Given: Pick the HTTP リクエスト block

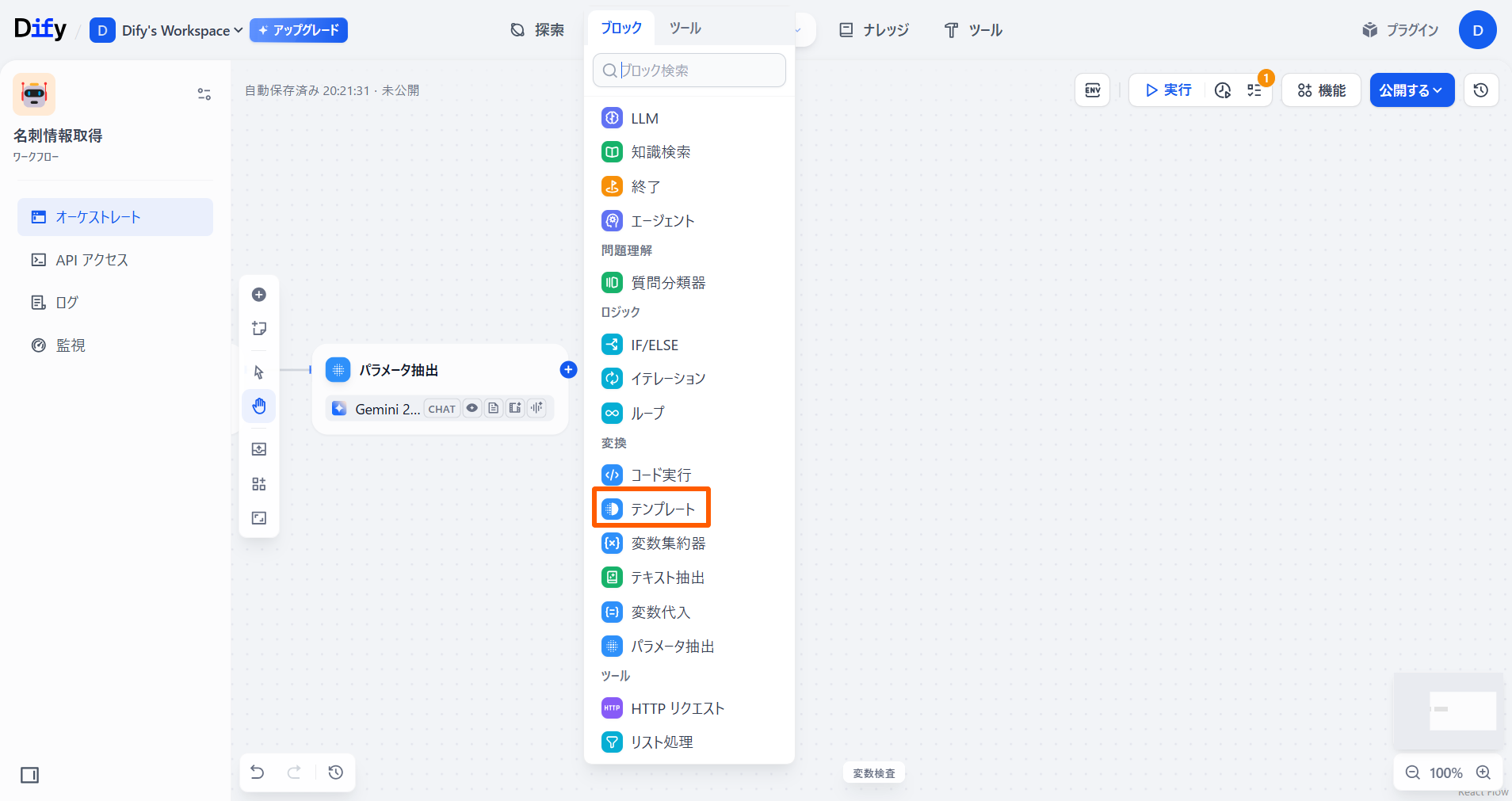Looking at the screenshot, I should click(677, 708).
